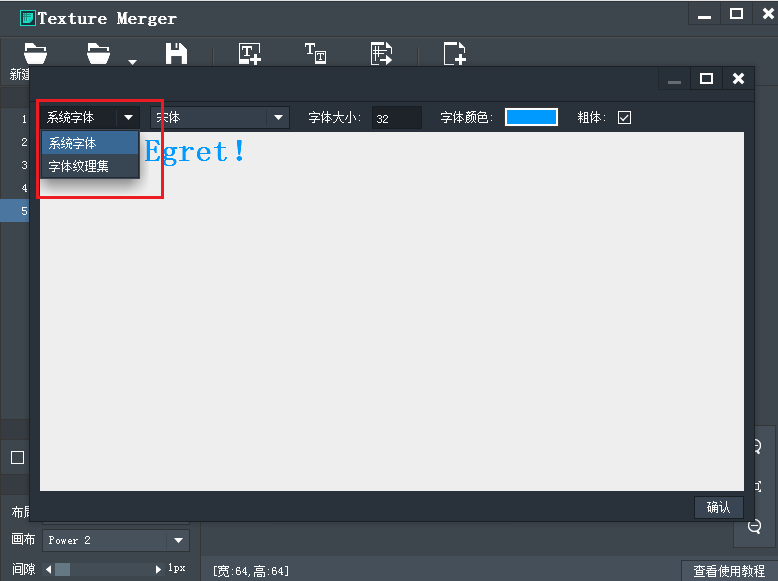The width and height of the screenshot is (778, 581).
Task: Click the 间隙 slider left arrow
Action: pos(49,569)
